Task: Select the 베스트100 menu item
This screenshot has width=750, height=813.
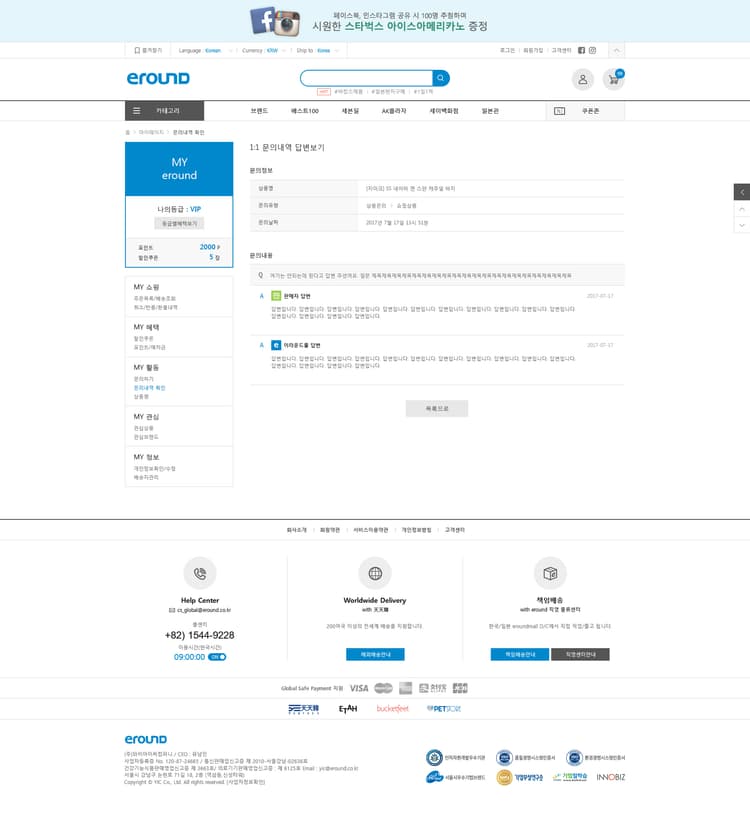Action: point(304,111)
